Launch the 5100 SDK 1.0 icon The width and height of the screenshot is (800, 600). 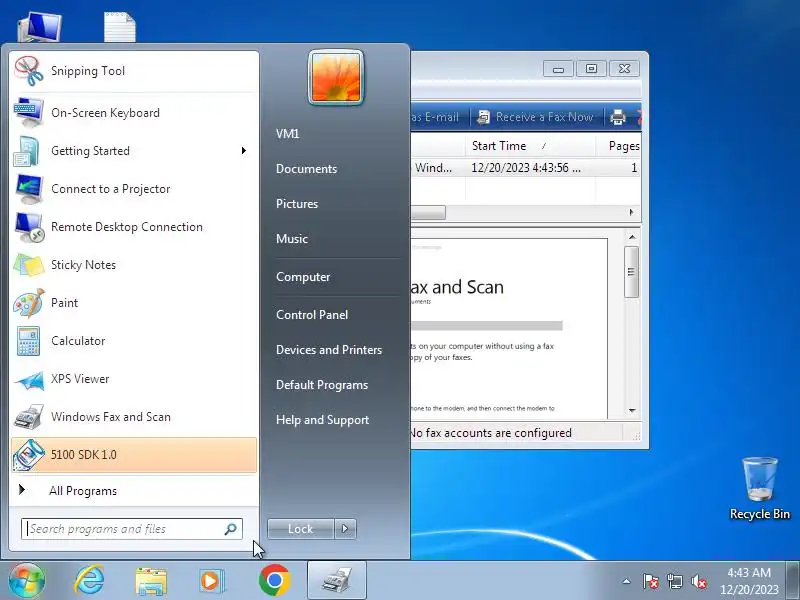click(29, 455)
